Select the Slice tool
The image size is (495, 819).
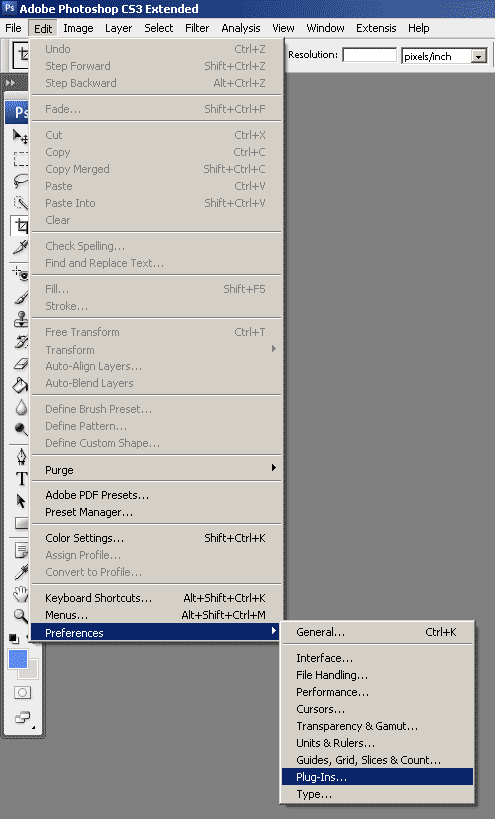[20, 248]
